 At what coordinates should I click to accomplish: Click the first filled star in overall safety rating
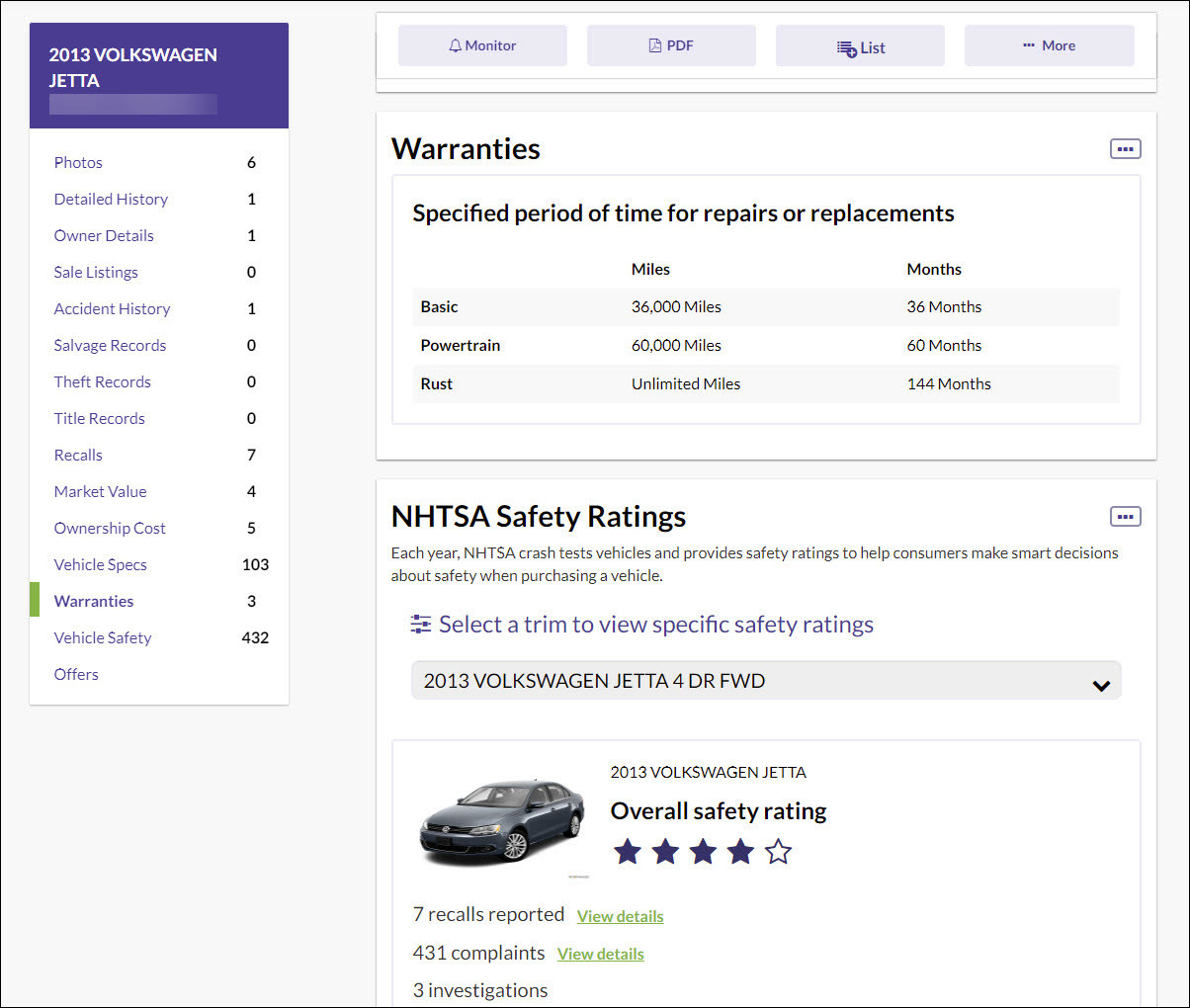click(628, 851)
